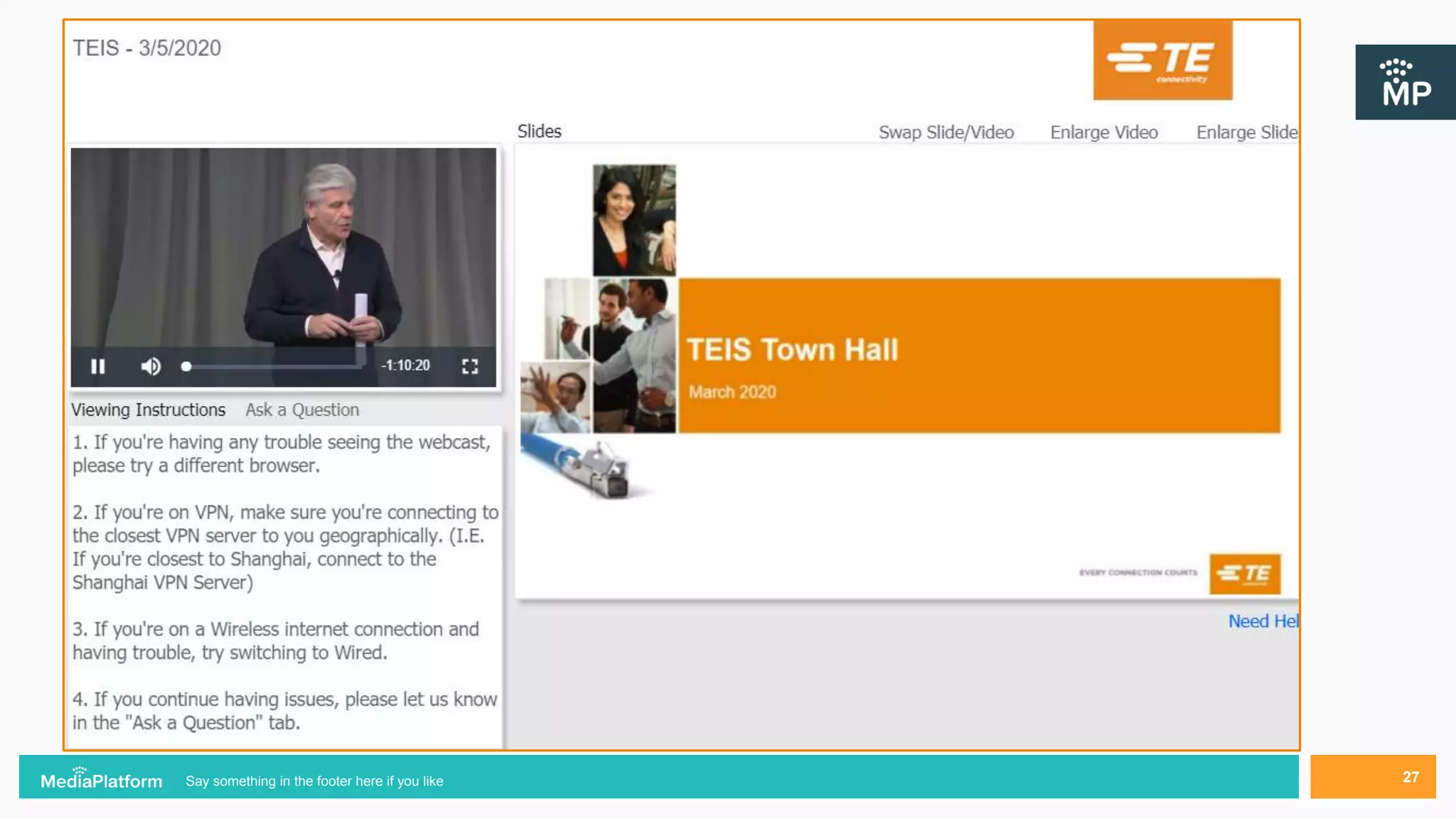Image resolution: width=1456 pixels, height=819 pixels.
Task: Click Swap Slide/Video
Action: [x=946, y=133]
